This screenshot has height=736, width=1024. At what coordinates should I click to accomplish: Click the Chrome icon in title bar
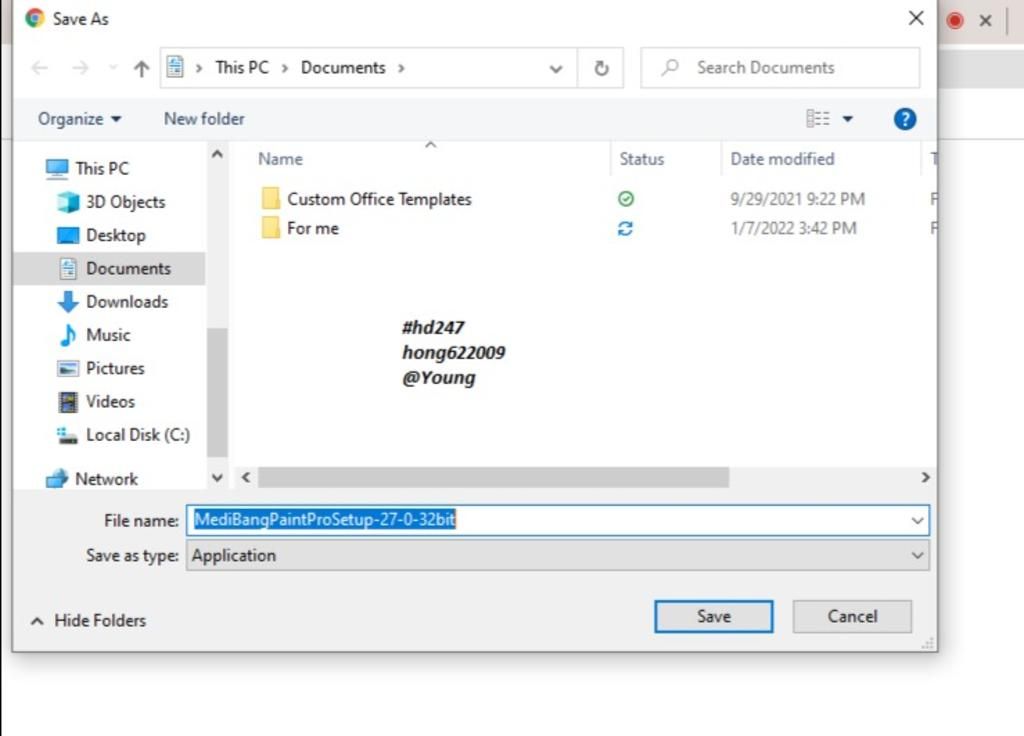click(35, 18)
